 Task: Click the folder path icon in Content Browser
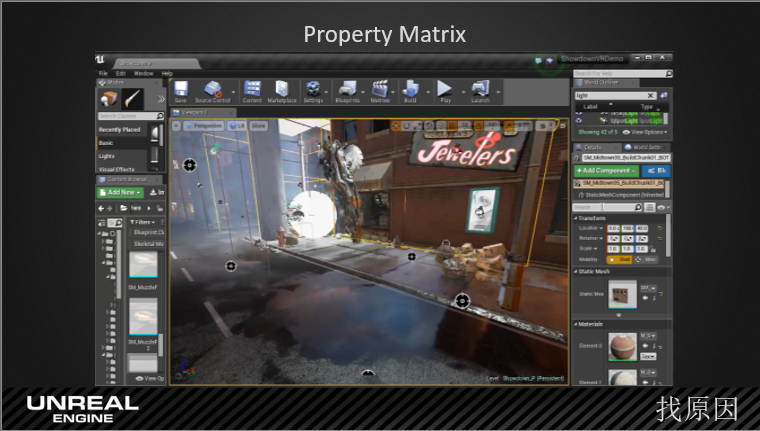click(124, 208)
